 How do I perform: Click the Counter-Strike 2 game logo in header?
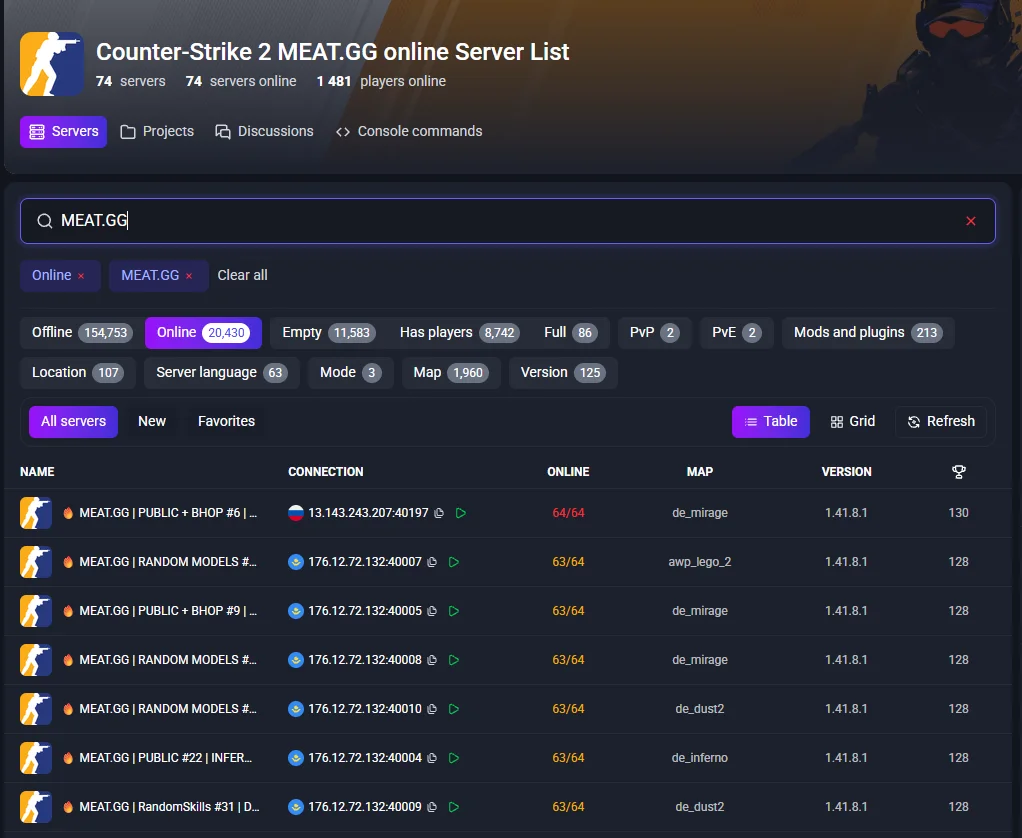pos(52,64)
